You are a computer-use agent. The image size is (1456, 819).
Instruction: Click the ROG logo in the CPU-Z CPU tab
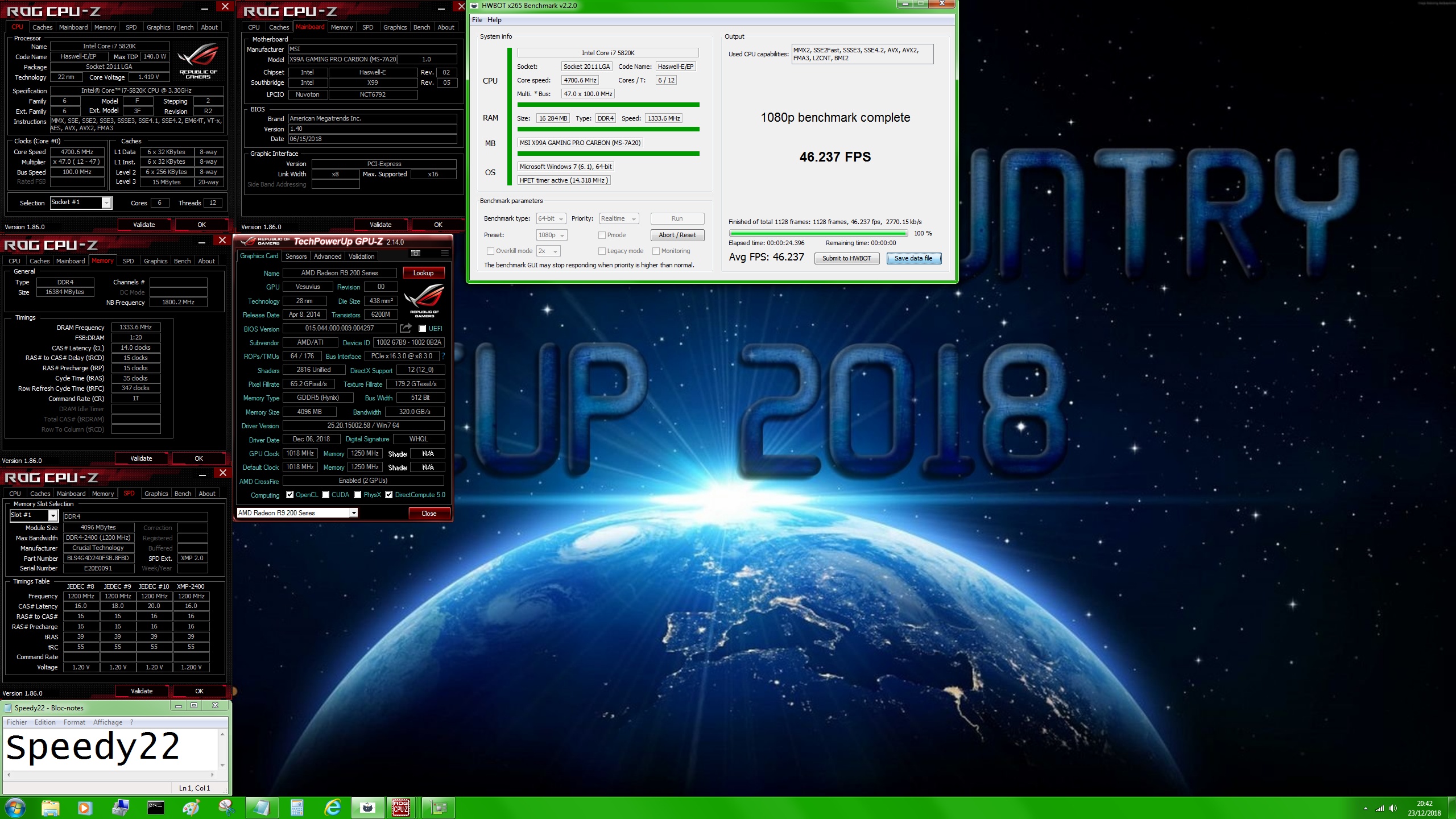tap(198, 60)
